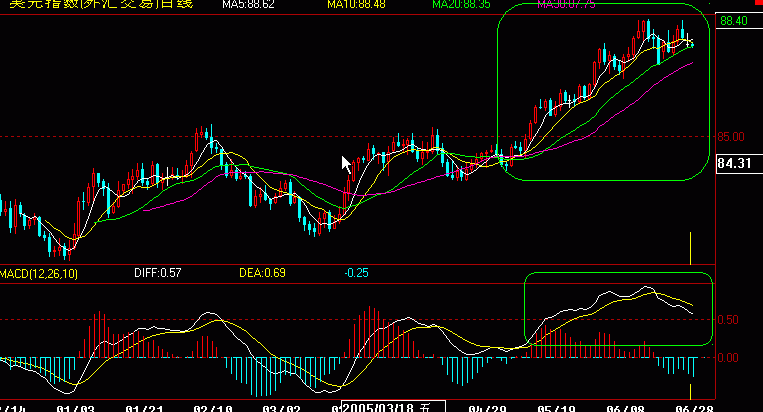Click the green MA20:88.35 label
This screenshot has height=412, width=763.
(x=461, y=4)
